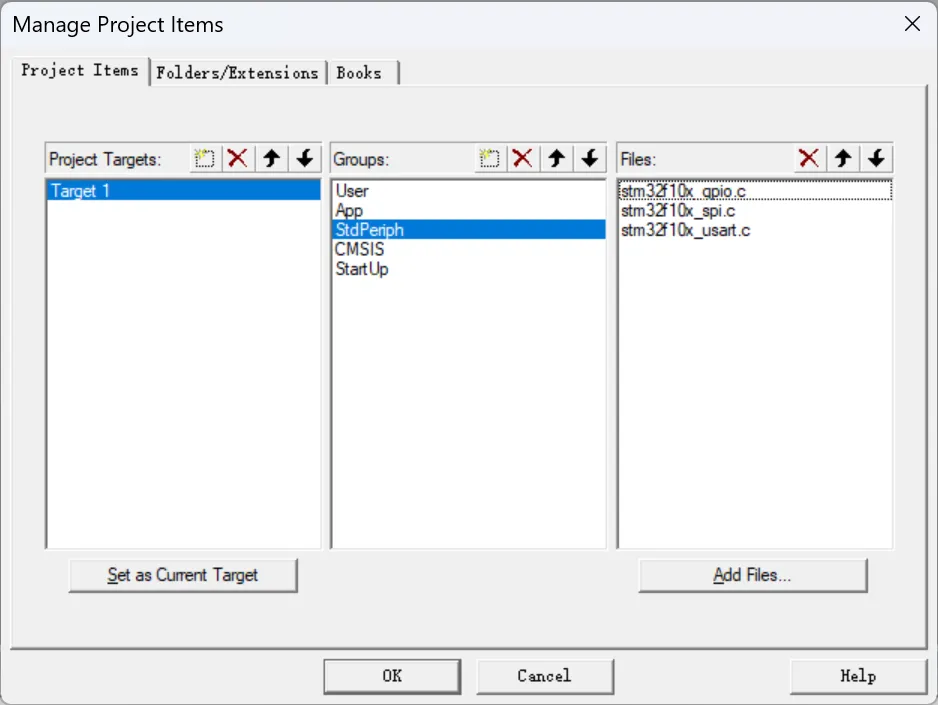Open the Add Files dialog
938x705 pixels.
coord(753,575)
